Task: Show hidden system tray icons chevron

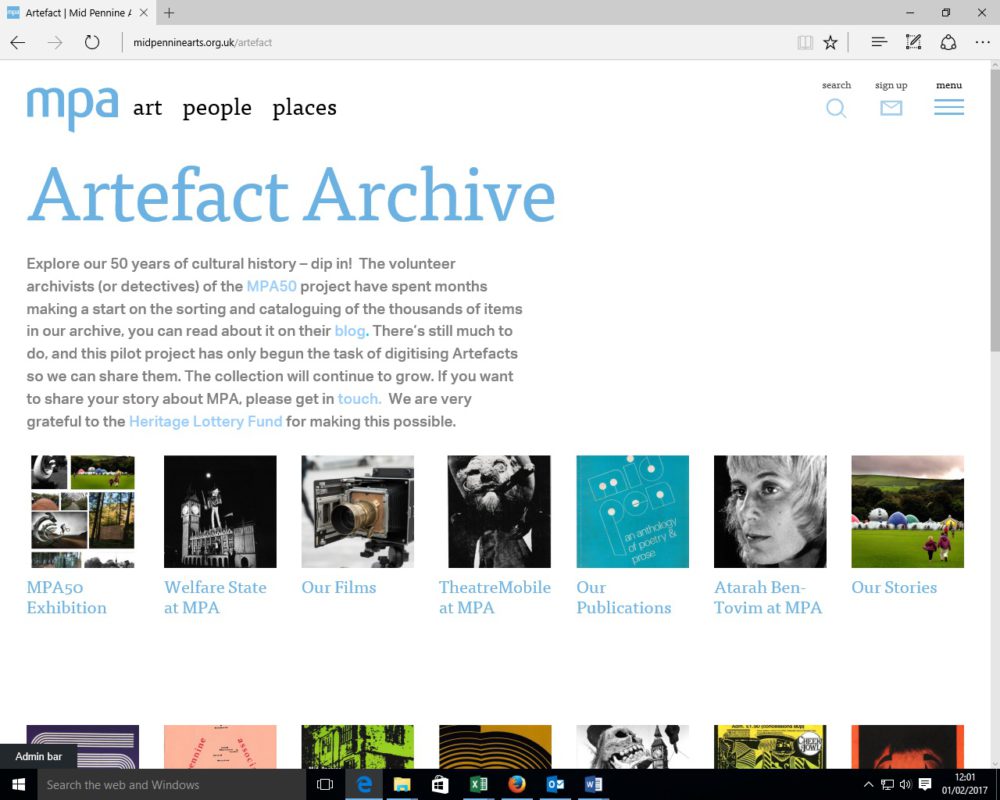Action: [x=868, y=785]
